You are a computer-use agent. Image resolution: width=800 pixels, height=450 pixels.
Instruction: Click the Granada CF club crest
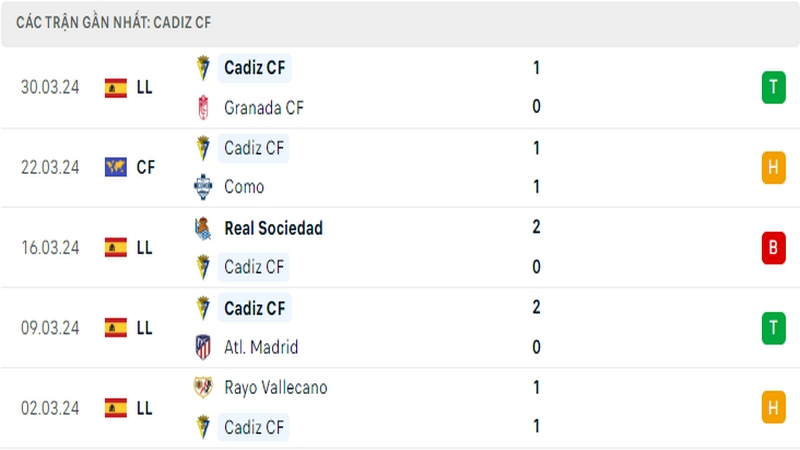[x=203, y=108]
